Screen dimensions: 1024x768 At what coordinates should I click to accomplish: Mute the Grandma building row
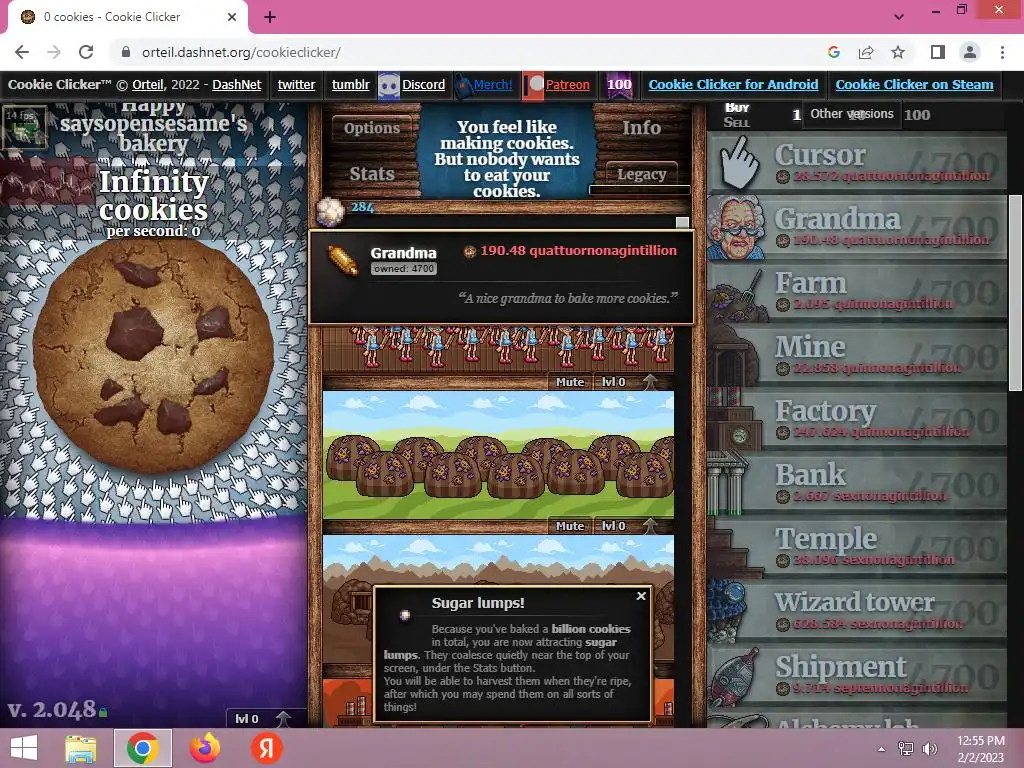[569, 382]
